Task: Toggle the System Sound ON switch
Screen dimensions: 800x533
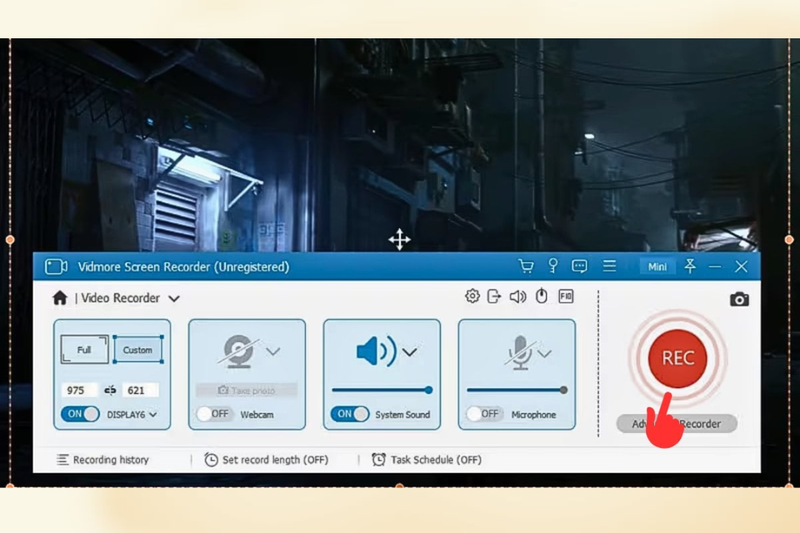Action: (x=350, y=414)
